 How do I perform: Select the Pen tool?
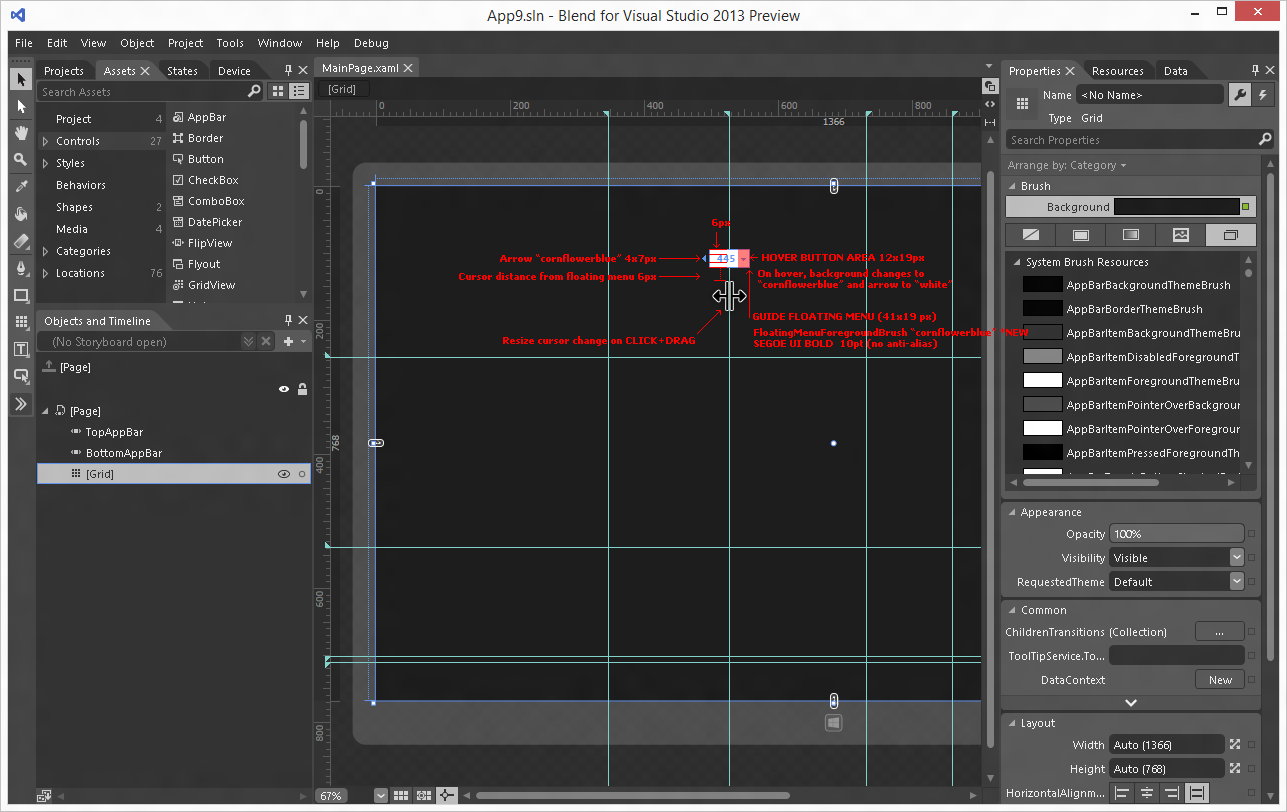pyautogui.click(x=21, y=268)
